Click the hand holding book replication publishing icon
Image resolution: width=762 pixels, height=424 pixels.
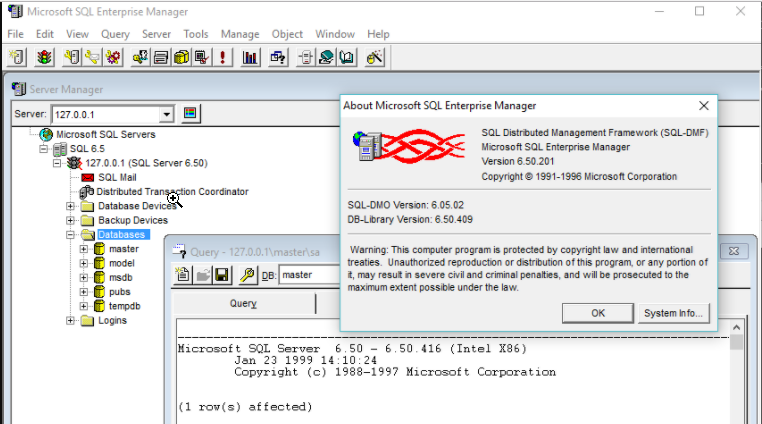(x=326, y=57)
